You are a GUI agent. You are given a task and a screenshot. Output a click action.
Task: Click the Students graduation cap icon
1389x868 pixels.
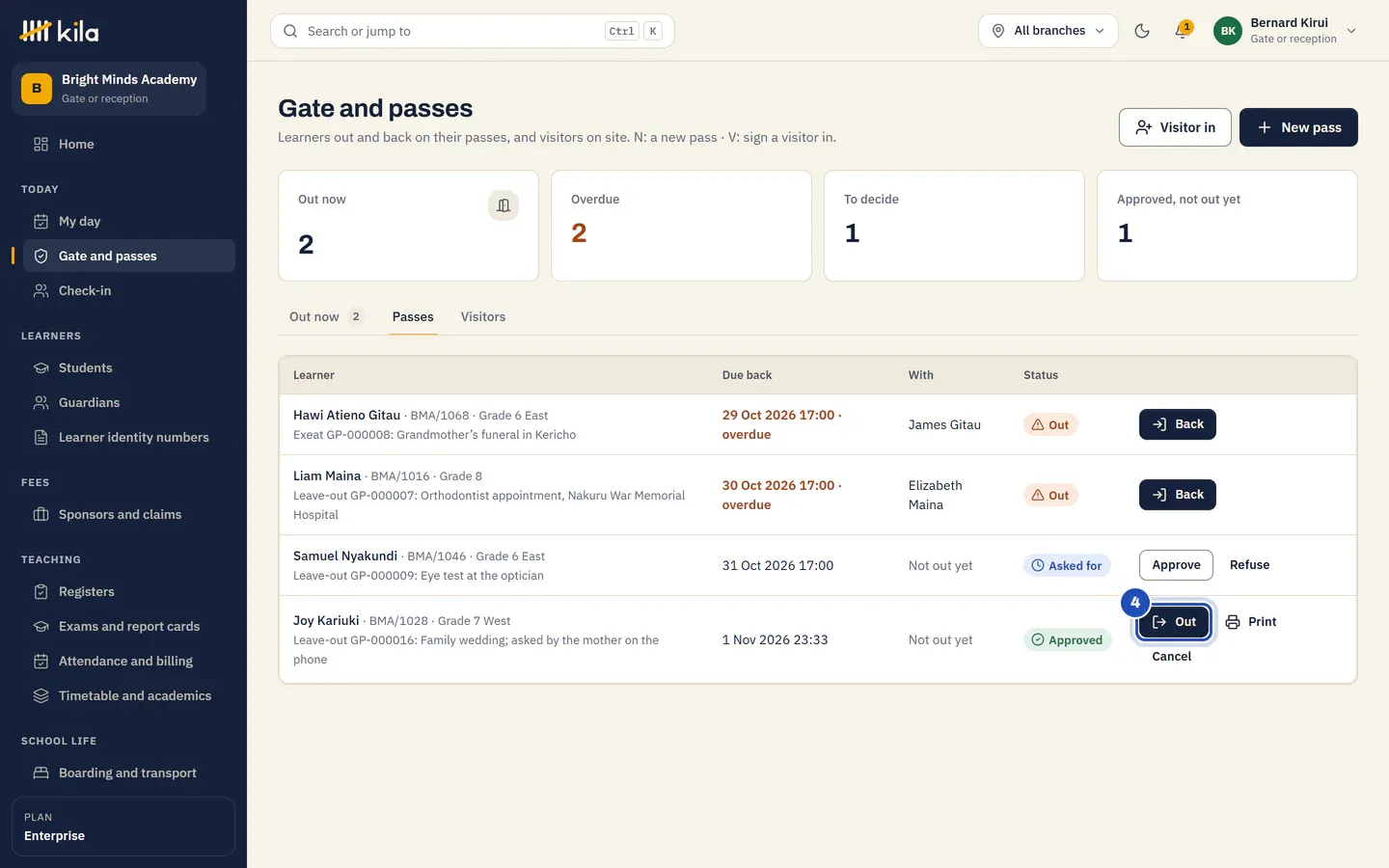click(41, 367)
